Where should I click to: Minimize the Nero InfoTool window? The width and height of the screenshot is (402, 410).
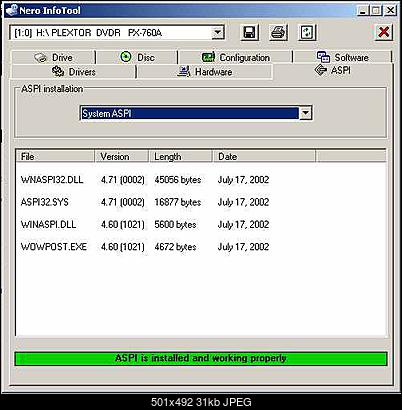click(x=363, y=11)
